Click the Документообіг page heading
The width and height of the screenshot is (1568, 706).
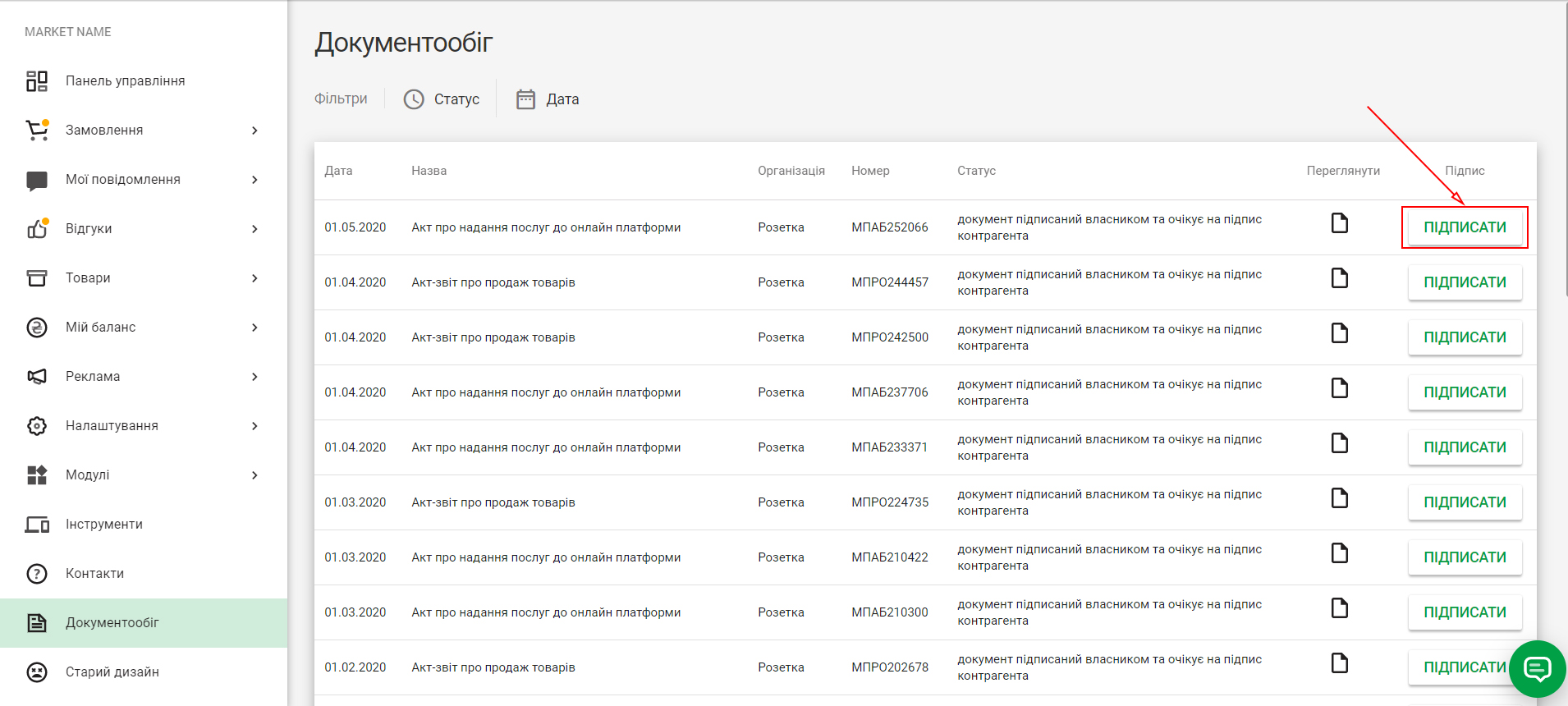pos(404,43)
